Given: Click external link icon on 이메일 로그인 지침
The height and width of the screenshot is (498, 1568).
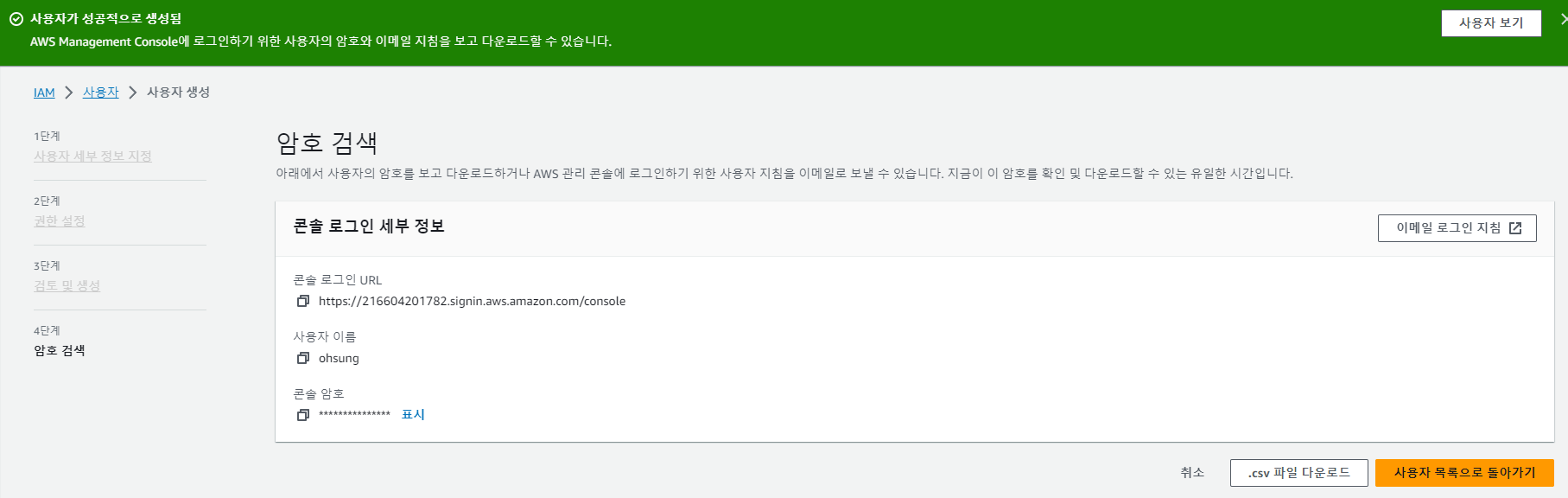Looking at the screenshot, I should point(1515,228).
